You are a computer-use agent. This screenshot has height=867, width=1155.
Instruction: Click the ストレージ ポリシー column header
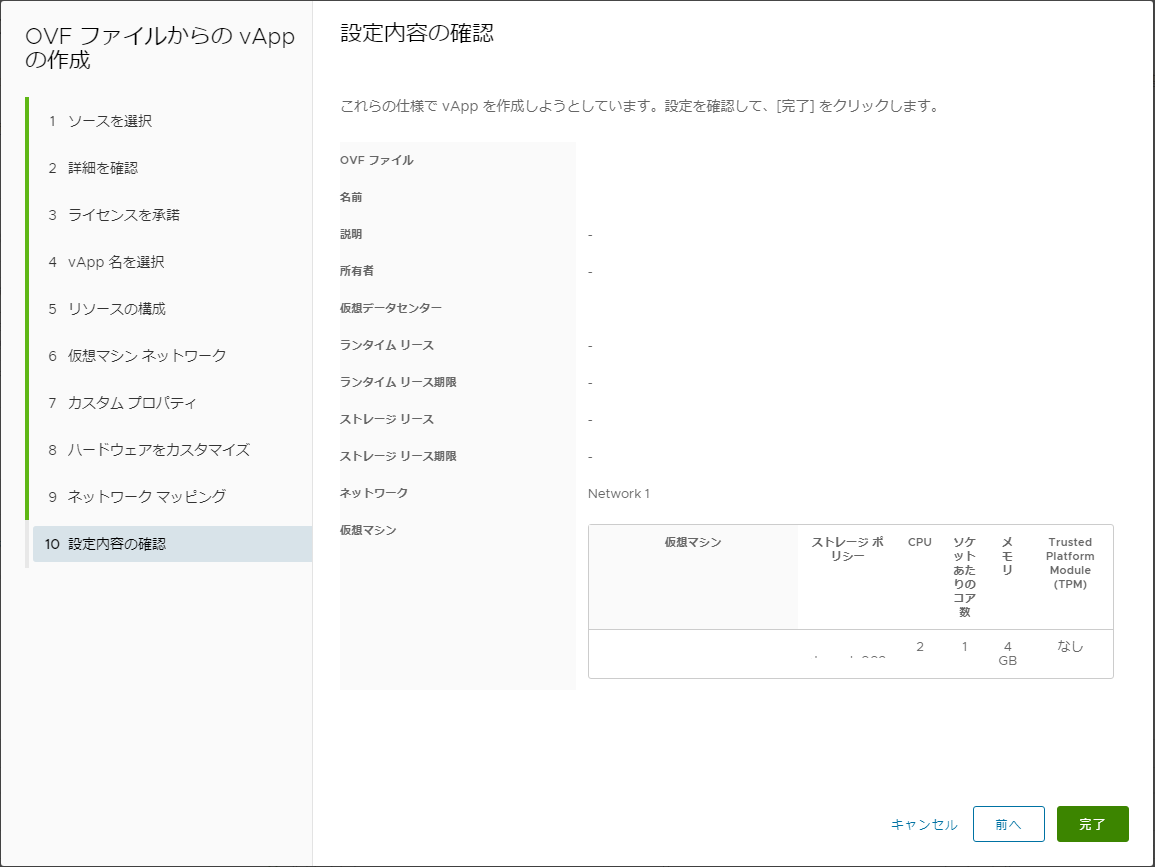tap(847, 549)
